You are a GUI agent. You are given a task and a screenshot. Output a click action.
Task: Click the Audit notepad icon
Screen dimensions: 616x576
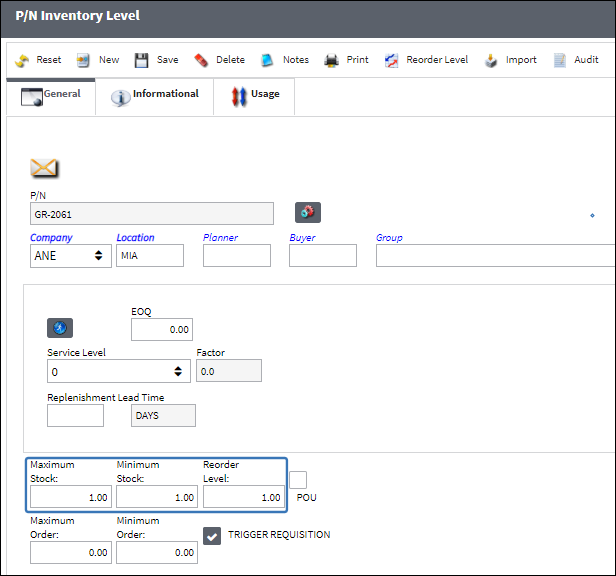point(559,61)
